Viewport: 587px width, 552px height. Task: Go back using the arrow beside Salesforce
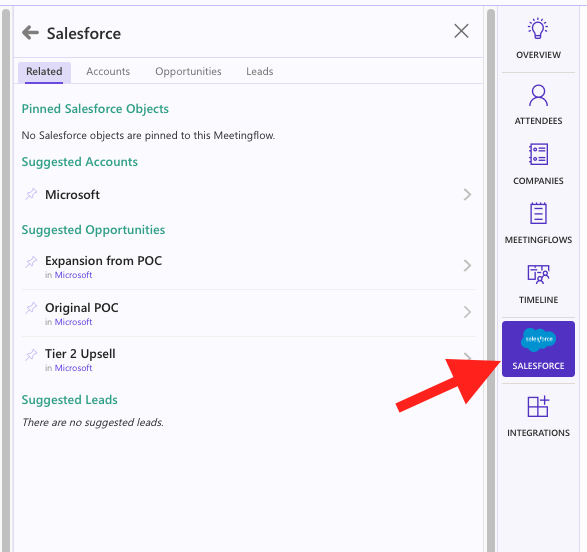tap(30, 33)
